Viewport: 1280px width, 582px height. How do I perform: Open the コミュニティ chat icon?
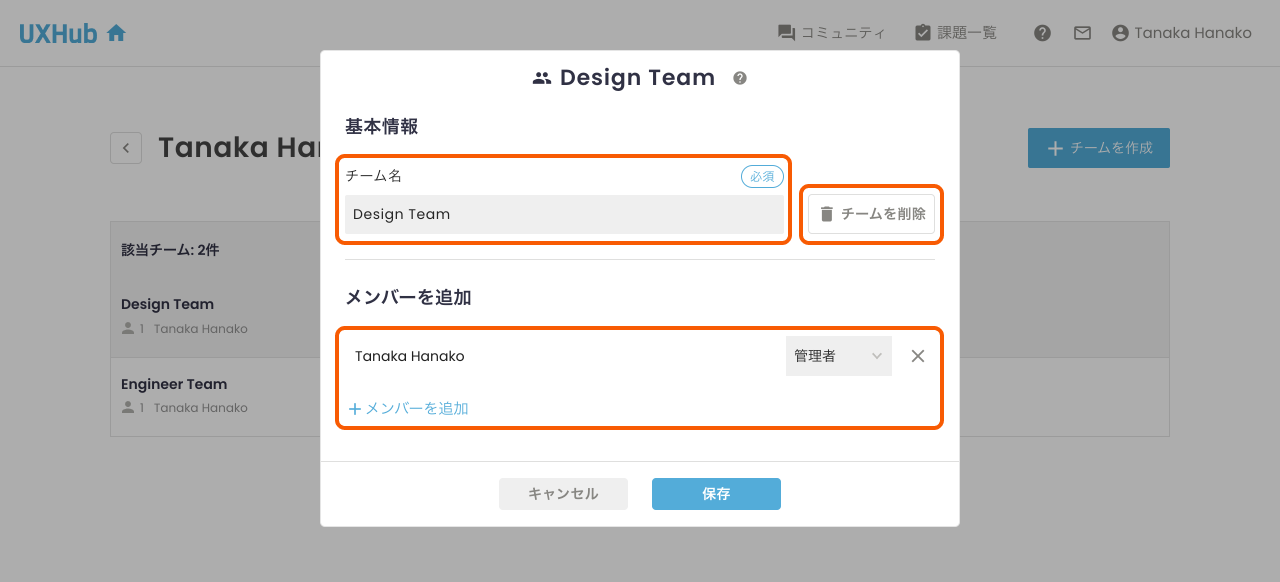783,32
